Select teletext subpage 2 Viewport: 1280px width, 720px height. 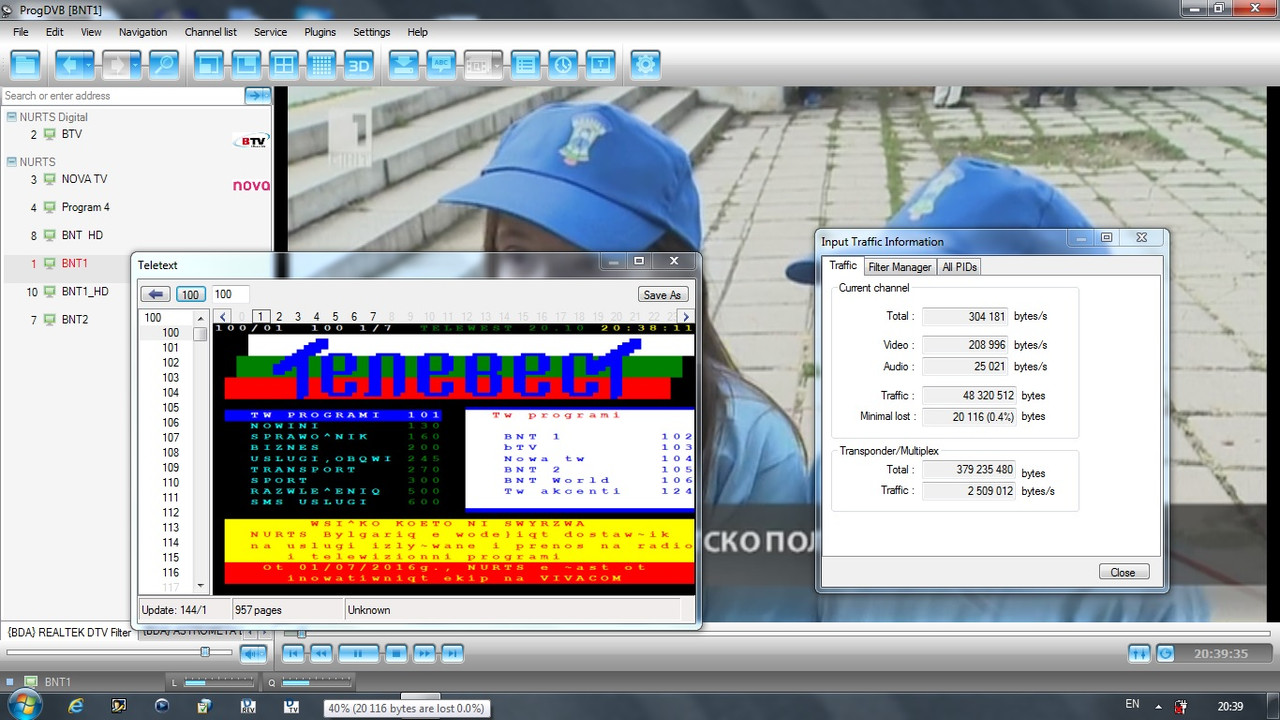279,317
